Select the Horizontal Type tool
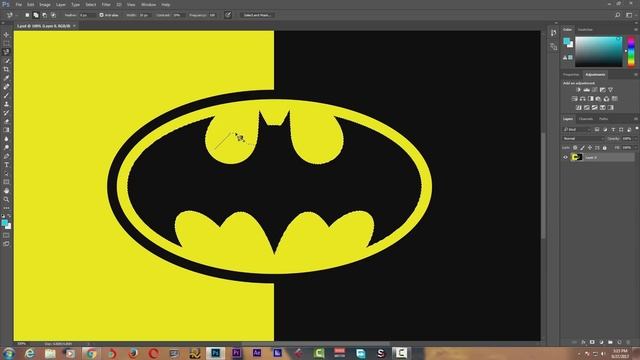This screenshot has height=360, width=640. tap(6, 164)
